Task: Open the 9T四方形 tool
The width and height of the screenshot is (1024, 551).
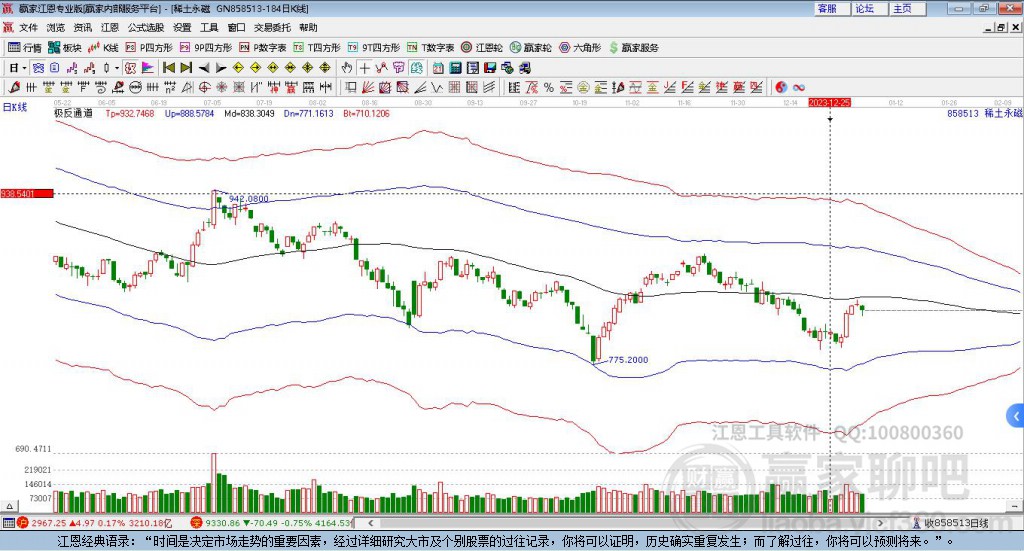Action: click(374, 48)
